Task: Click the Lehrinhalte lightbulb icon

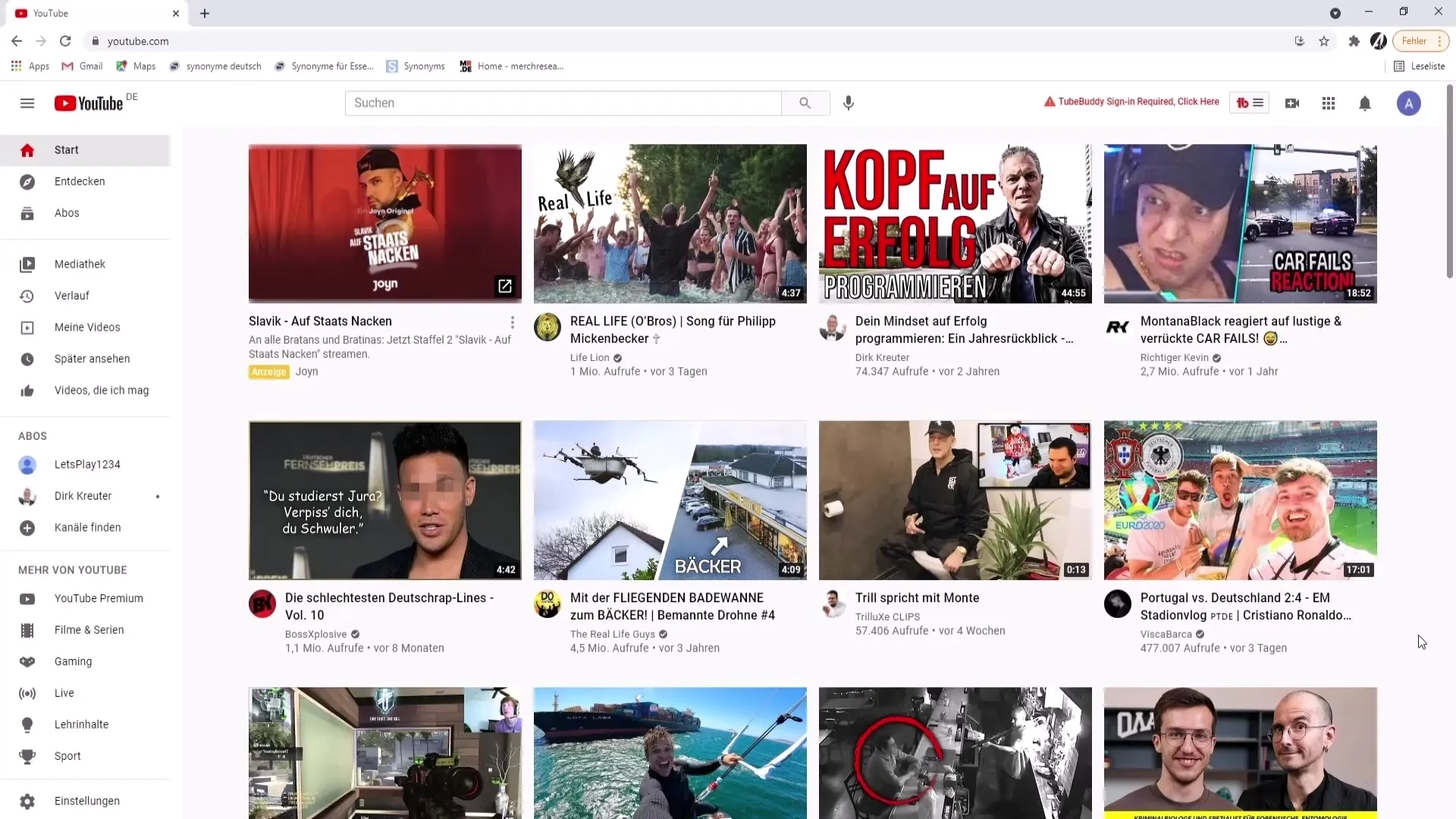Action: coord(27,725)
